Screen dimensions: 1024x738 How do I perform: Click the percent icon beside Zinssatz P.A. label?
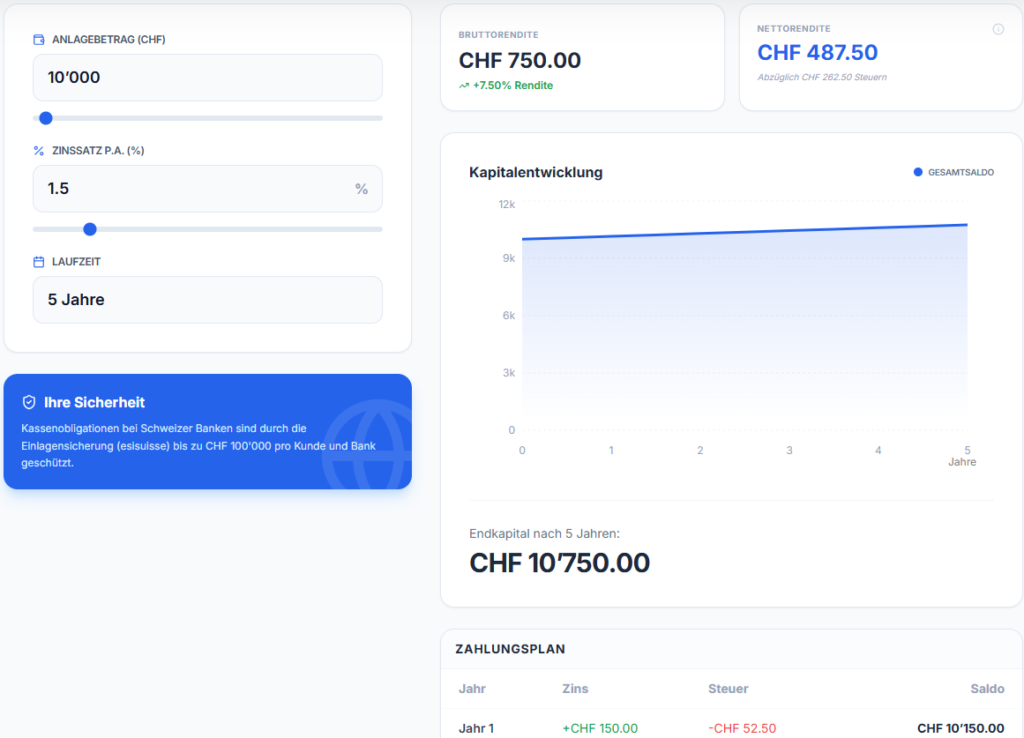pos(39,151)
